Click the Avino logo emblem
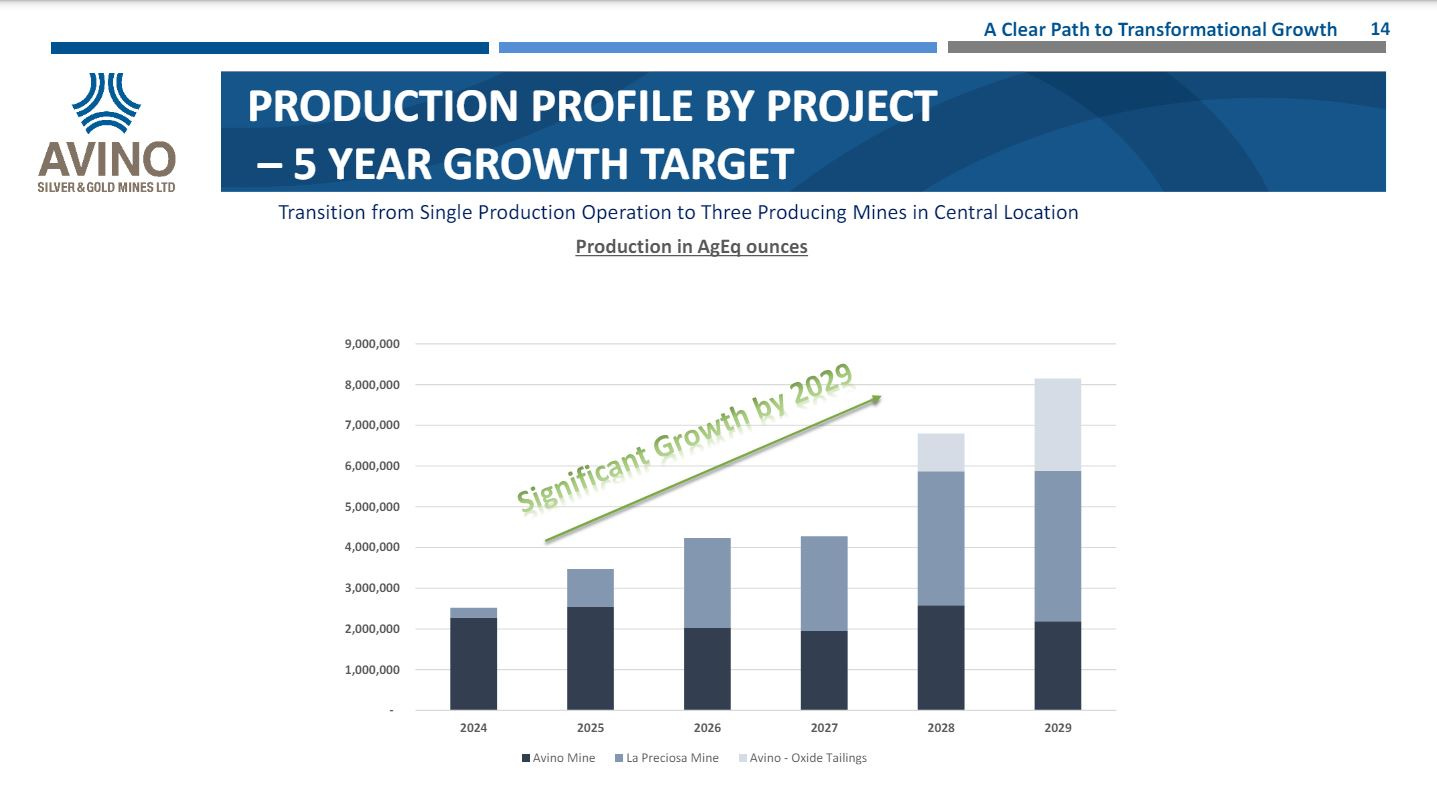The height and width of the screenshot is (793, 1437). pyautogui.click(x=107, y=104)
